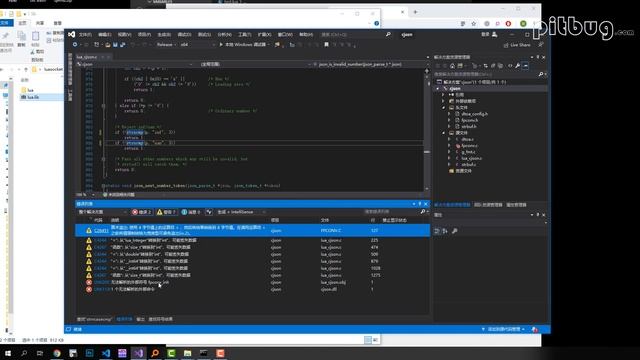Viewport: 640px width, 360px height.
Task: Click the Properties wrench icon in Solution Explorer
Action: [x=517, y=66]
